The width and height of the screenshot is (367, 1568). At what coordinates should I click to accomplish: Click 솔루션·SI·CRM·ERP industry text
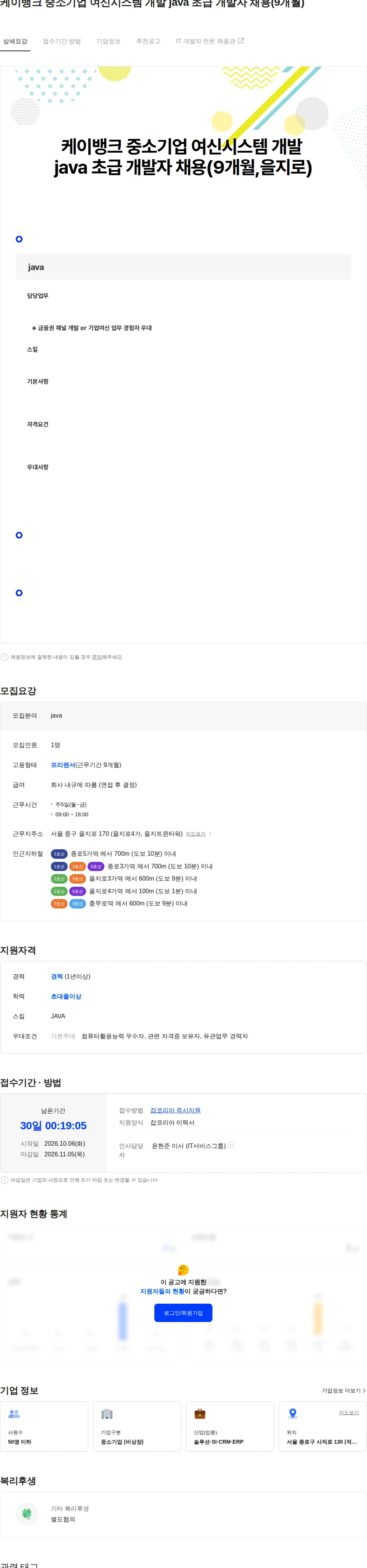tap(219, 1441)
